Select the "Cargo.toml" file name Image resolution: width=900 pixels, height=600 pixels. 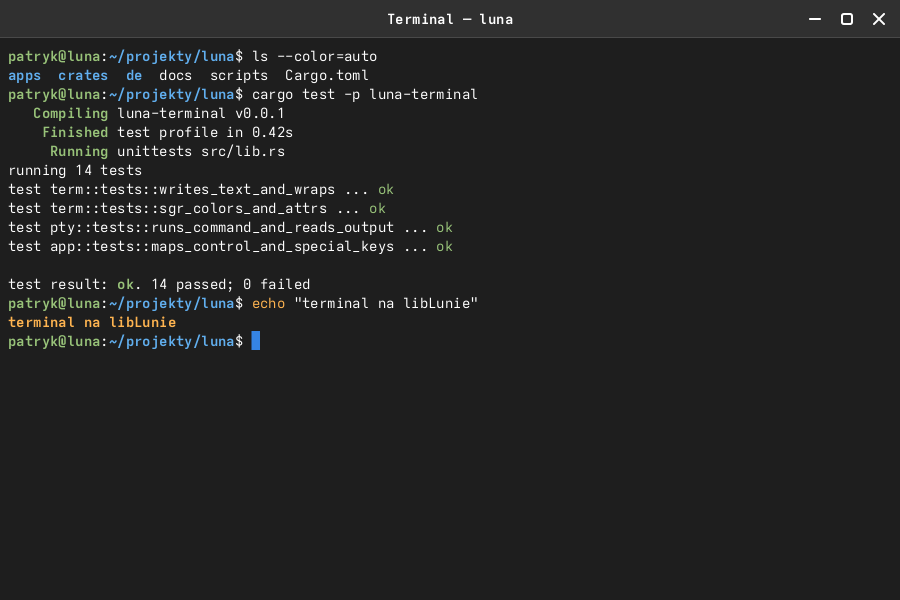(x=327, y=76)
